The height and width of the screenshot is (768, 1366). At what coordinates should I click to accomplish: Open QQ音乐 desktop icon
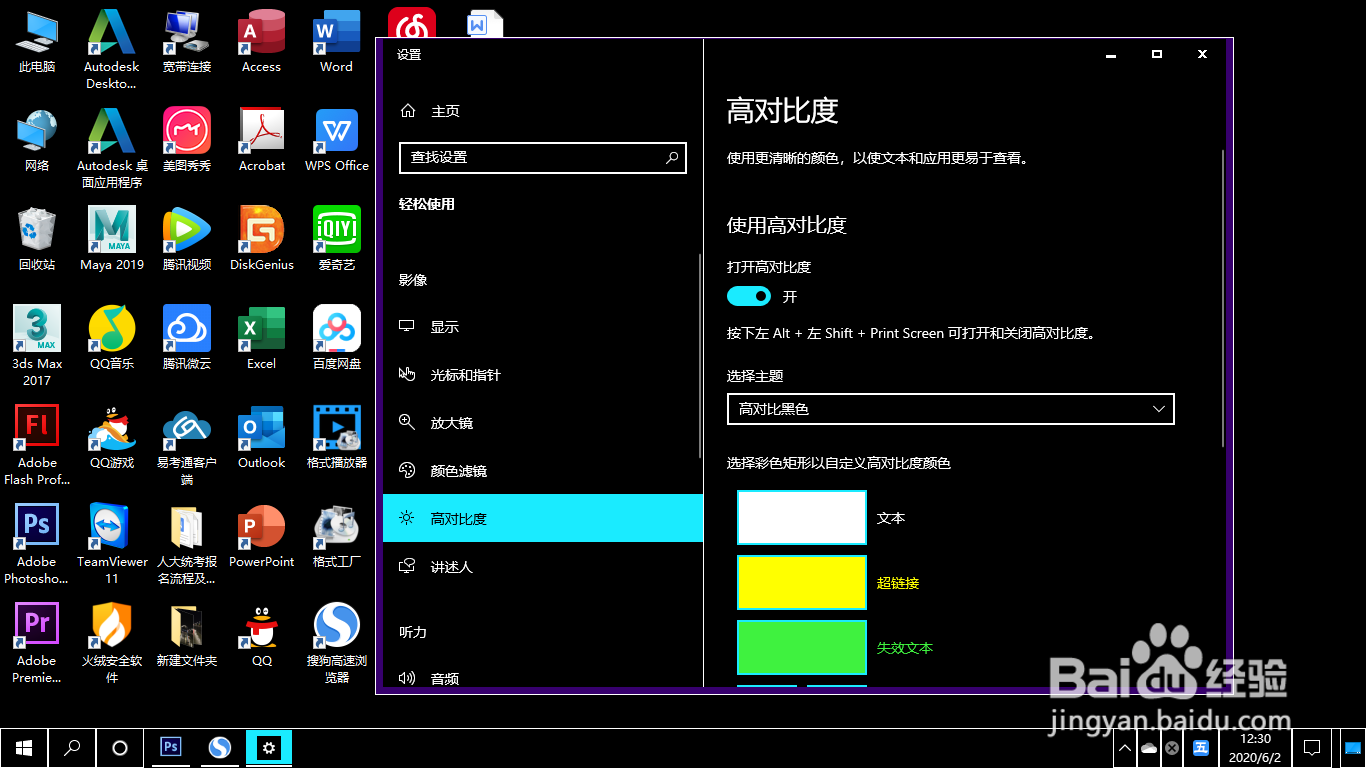(x=112, y=338)
